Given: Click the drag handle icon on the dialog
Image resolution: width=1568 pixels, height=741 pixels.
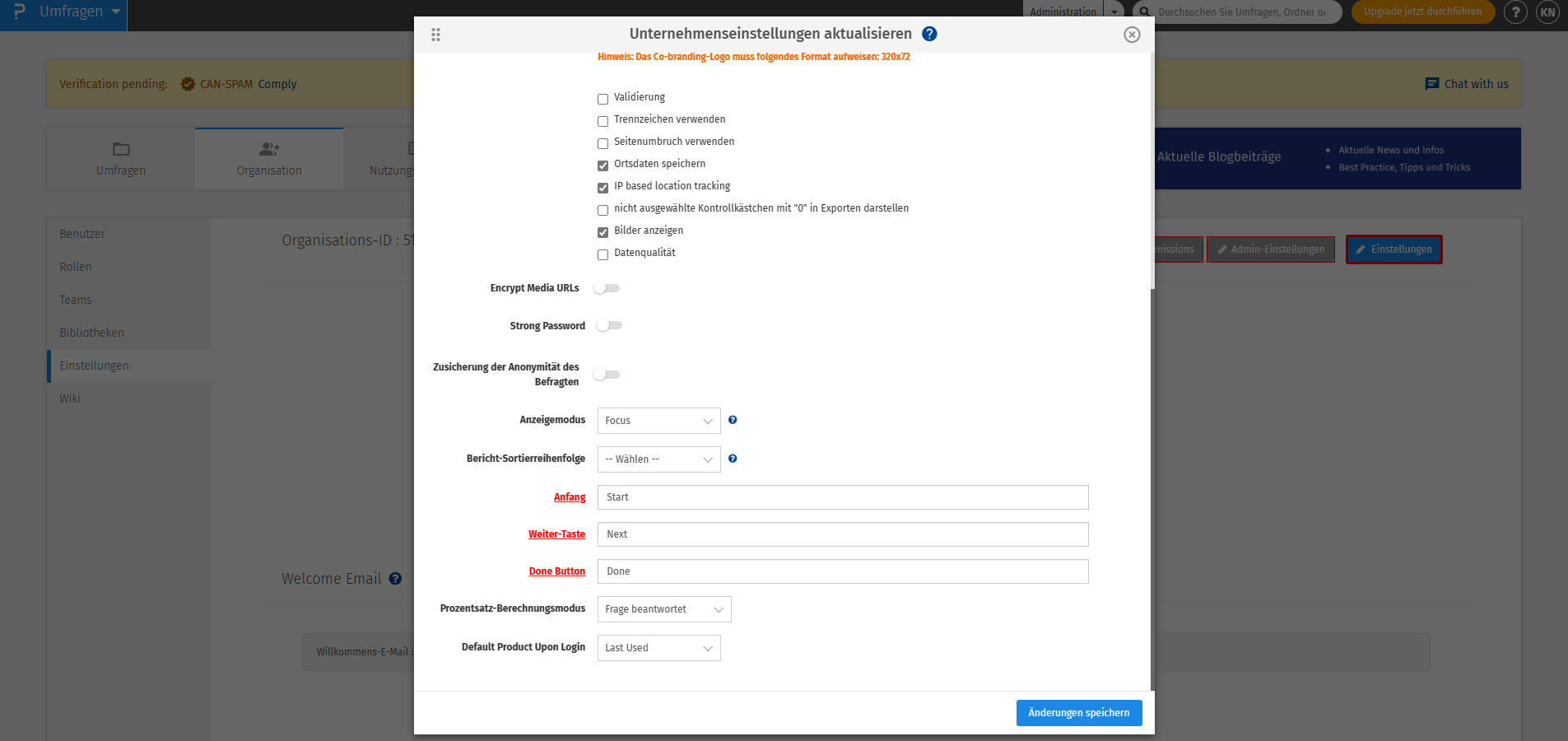Looking at the screenshot, I should pos(435,35).
